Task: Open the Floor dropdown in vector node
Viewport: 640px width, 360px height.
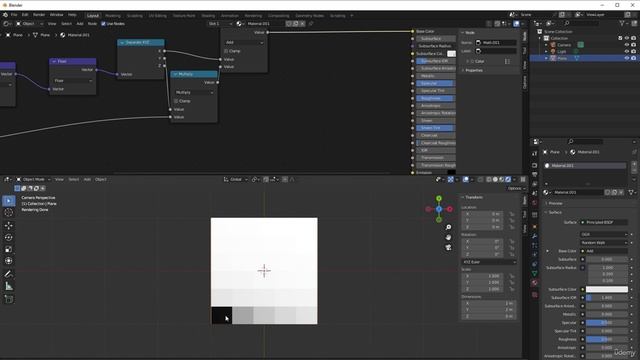Action: [x=73, y=81]
